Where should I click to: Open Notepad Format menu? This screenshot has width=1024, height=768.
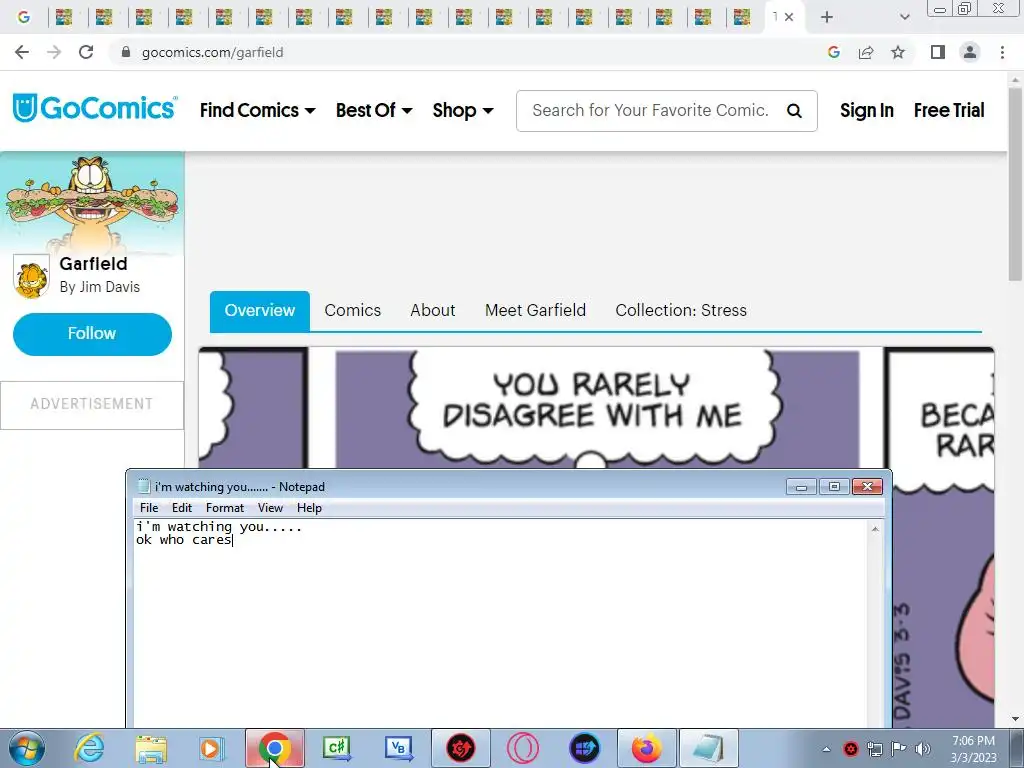[225, 507]
